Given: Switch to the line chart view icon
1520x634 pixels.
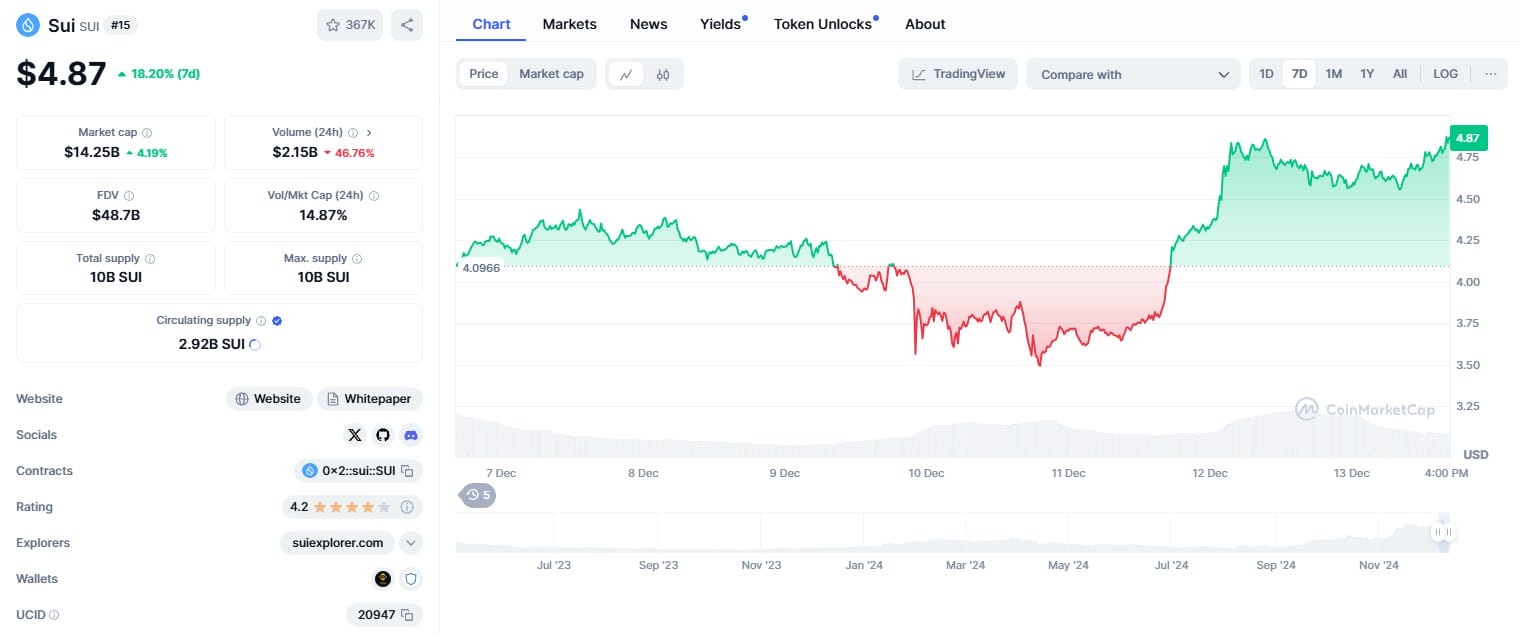Looking at the screenshot, I should [626, 74].
